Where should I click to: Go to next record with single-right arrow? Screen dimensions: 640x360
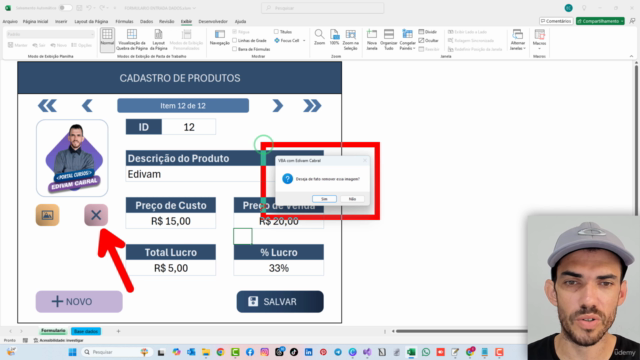tap(278, 106)
